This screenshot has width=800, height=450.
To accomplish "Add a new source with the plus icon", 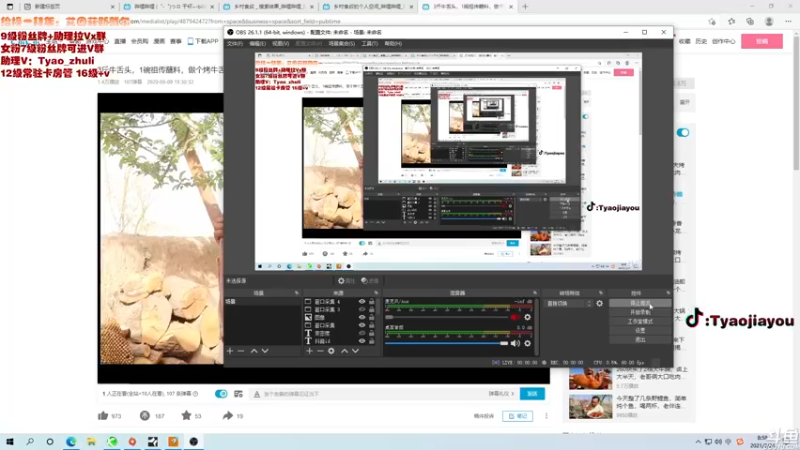I will (x=309, y=351).
